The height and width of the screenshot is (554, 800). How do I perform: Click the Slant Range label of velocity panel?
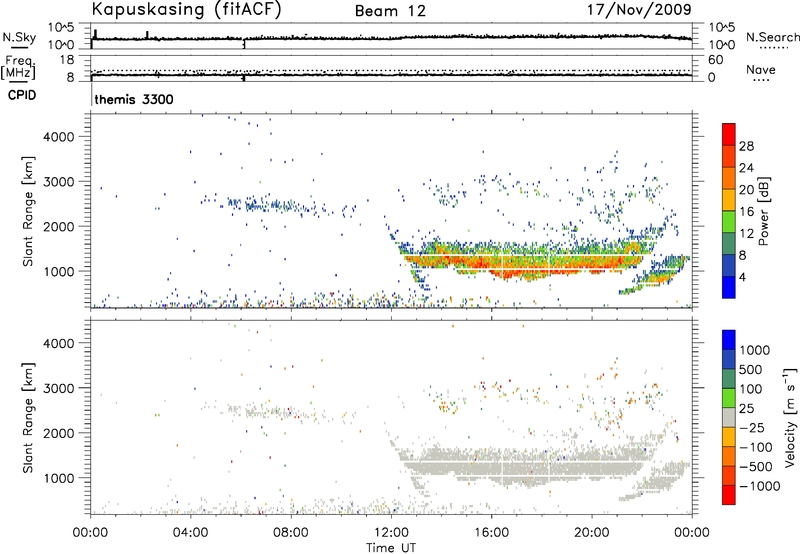(x=28, y=418)
